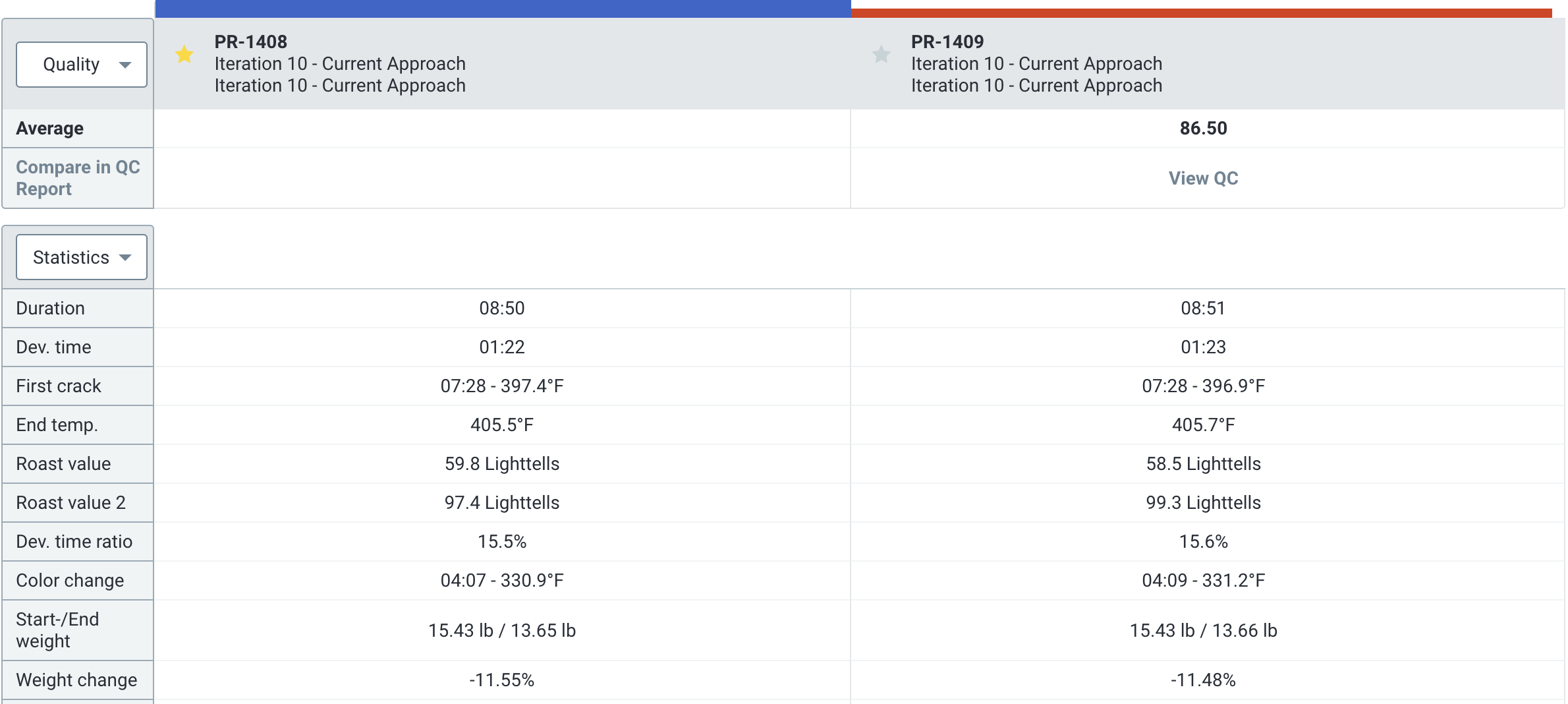Select the 15.6% dev. time ratio
The width and height of the screenshot is (1568, 704).
point(1203,542)
